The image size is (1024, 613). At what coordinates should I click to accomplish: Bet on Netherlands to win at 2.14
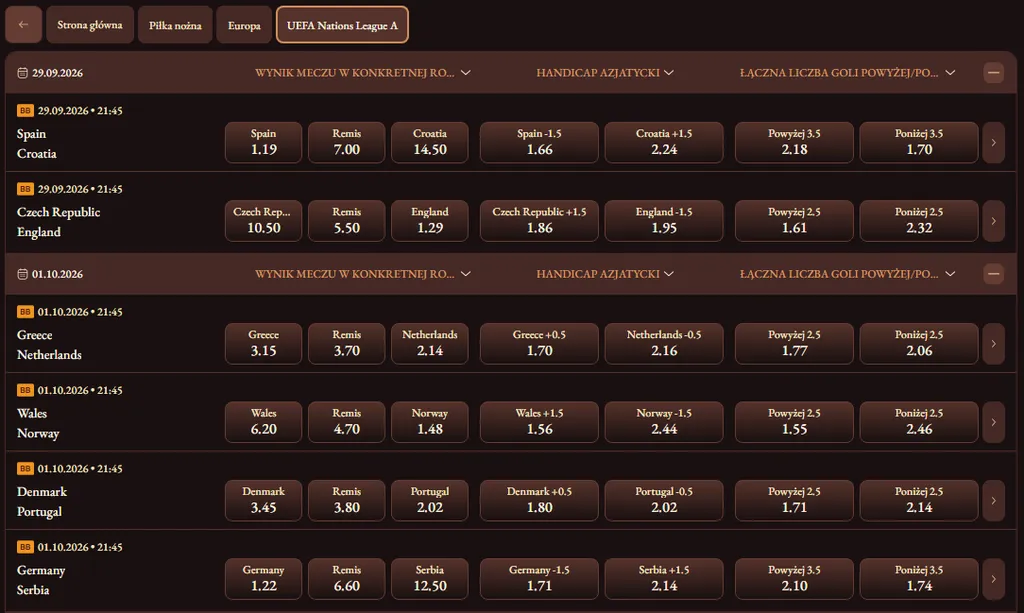pos(430,343)
